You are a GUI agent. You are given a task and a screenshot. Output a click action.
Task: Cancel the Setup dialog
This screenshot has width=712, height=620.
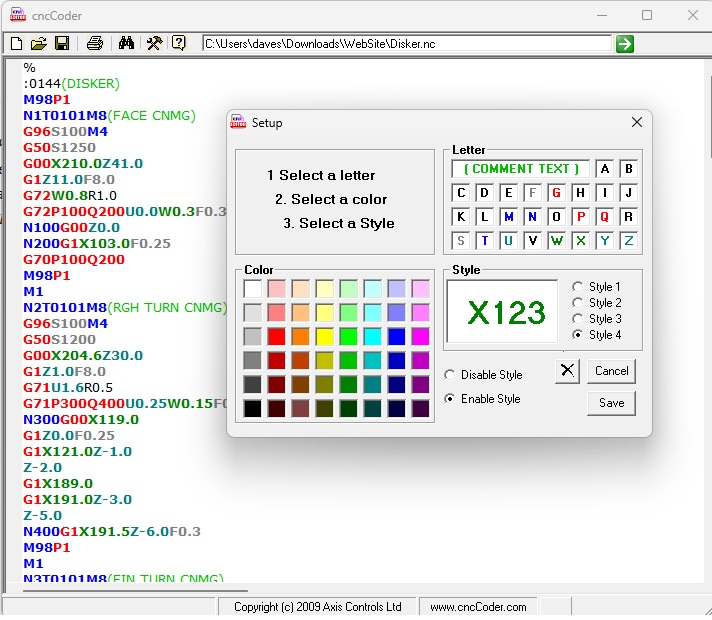(611, 371)
